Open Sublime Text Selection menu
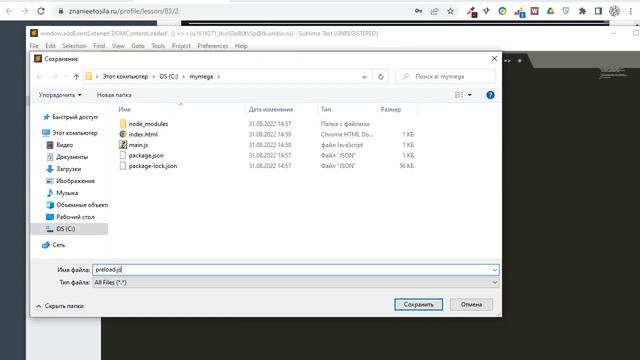 click(74, 46)
